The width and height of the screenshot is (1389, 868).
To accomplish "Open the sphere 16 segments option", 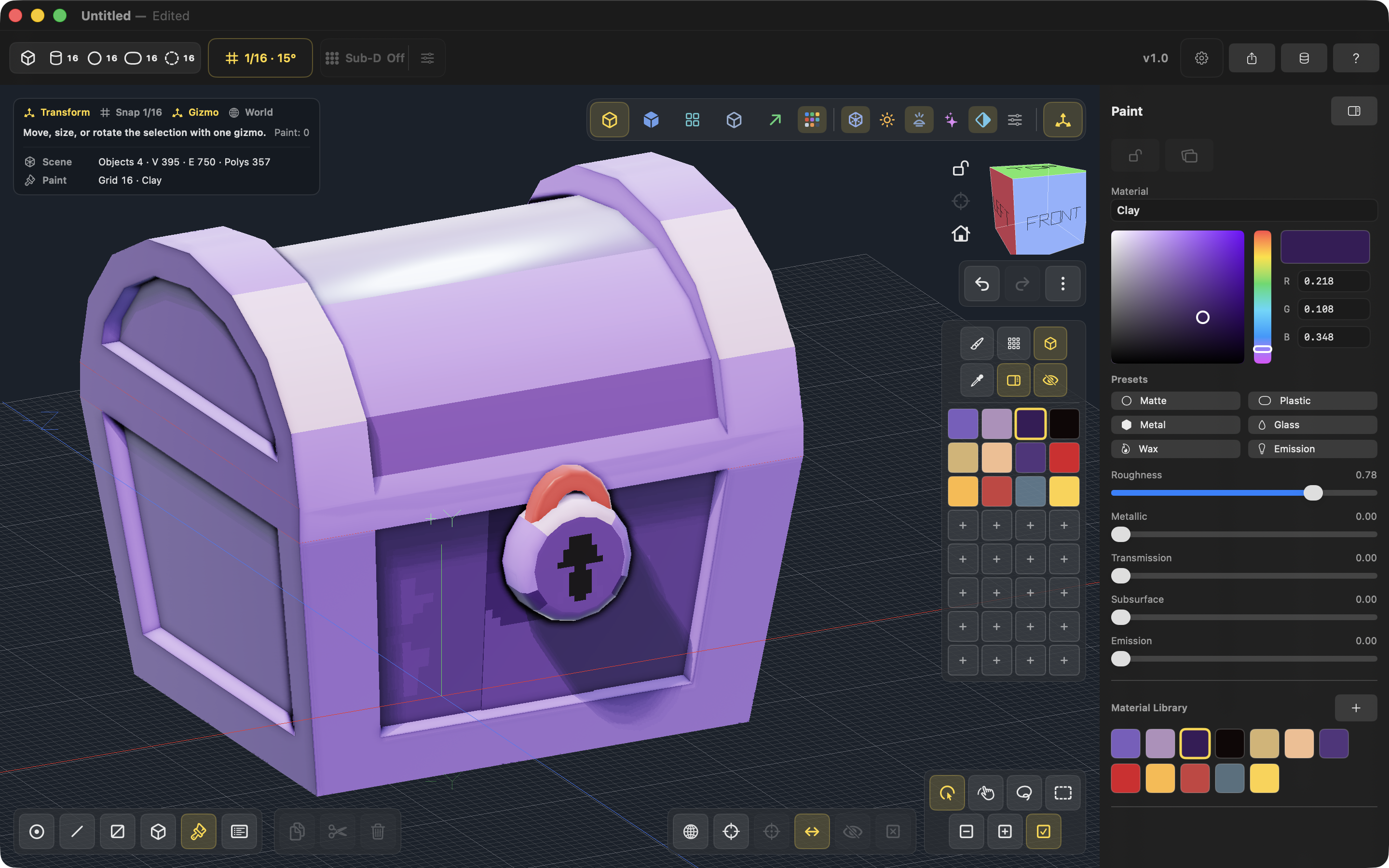I will (x=102, y=58).
